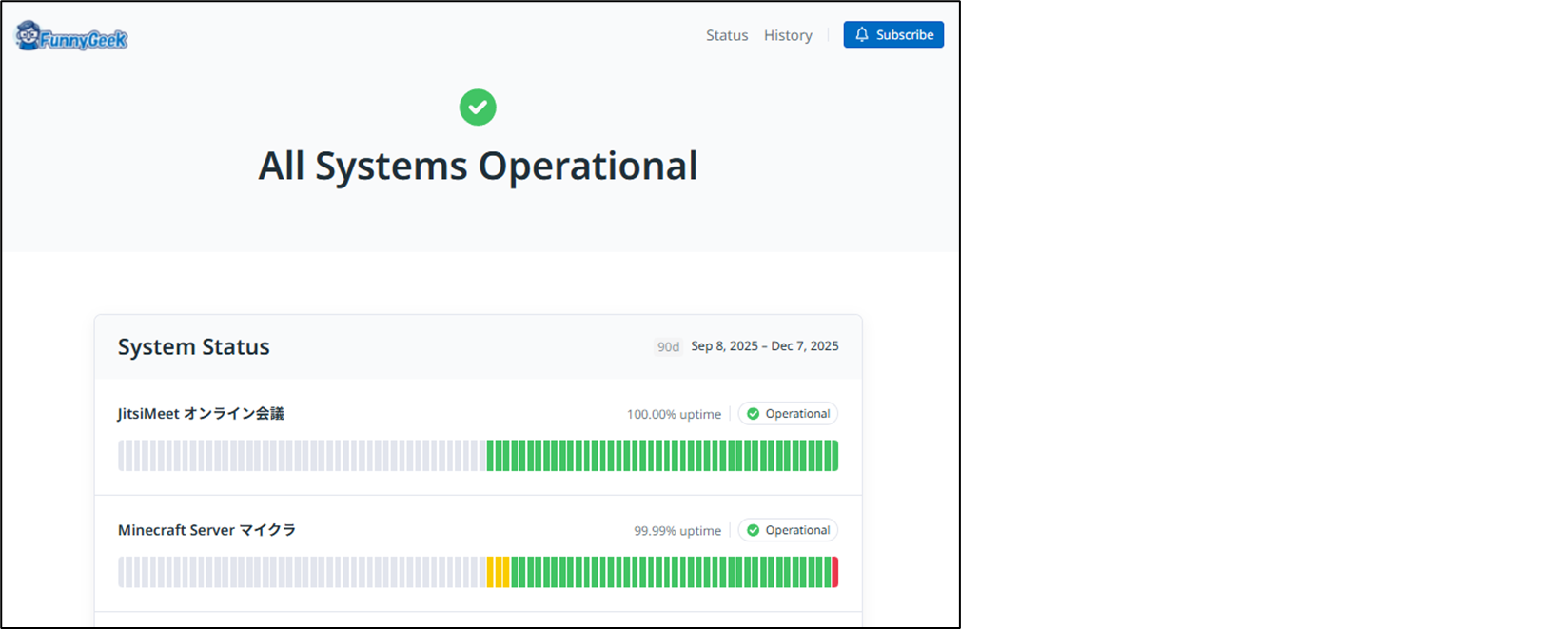Click Minecraft Server's green Operational check icon

753,530
